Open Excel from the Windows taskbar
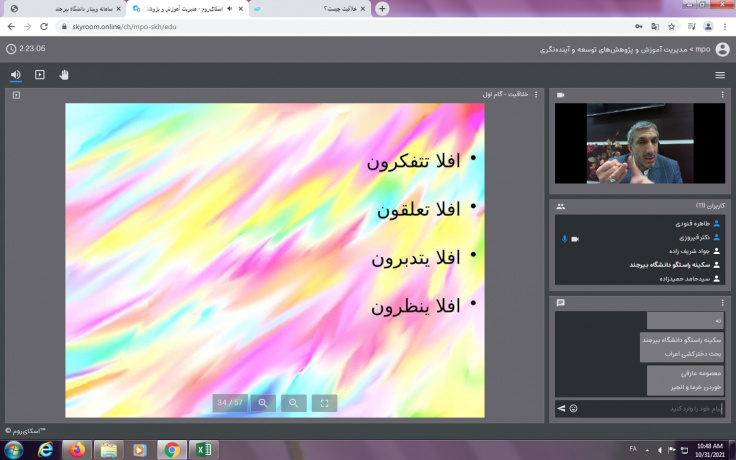Screen dimensions: 736x460 point(203,449)
